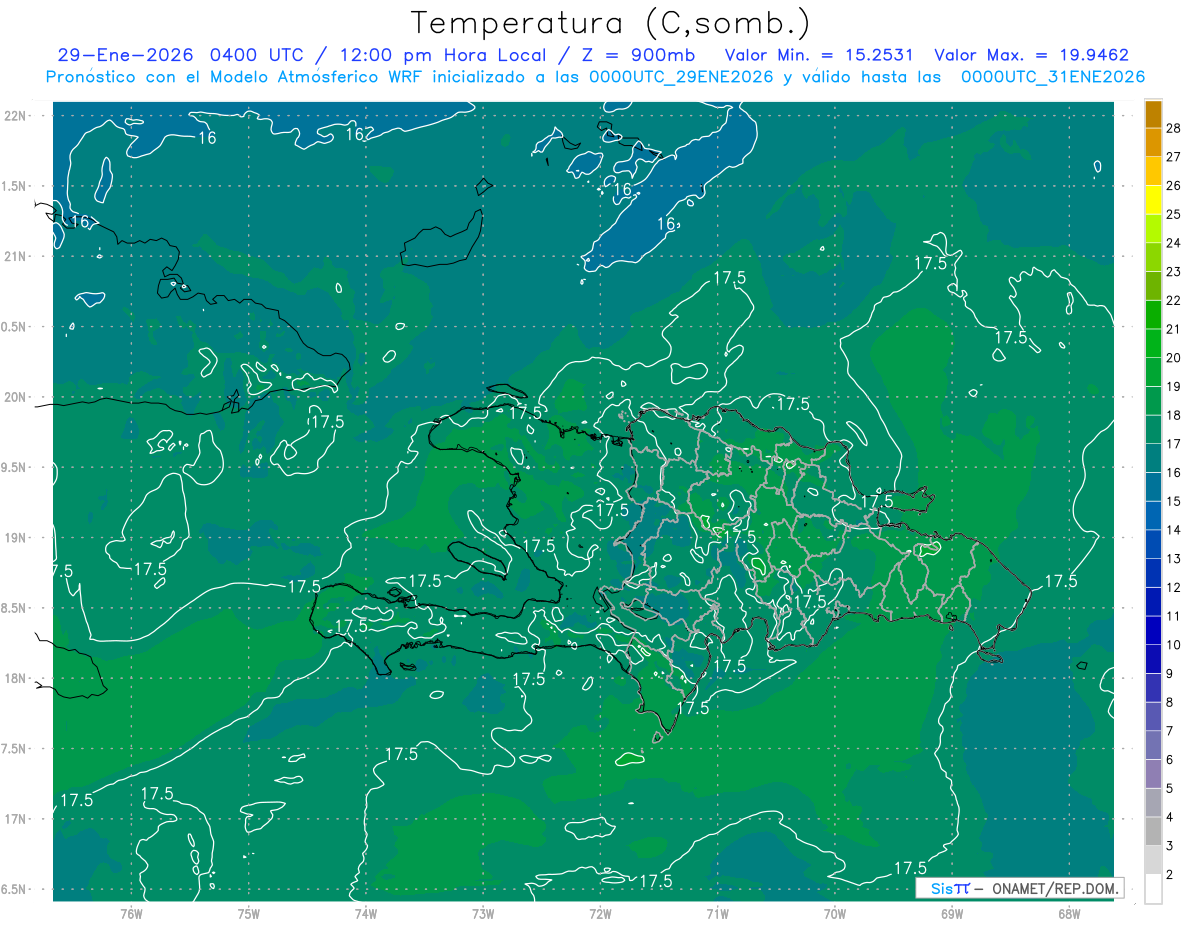
Task: Pick the green colorbar segment between 20 and 21
Action: pos(1154,343)
